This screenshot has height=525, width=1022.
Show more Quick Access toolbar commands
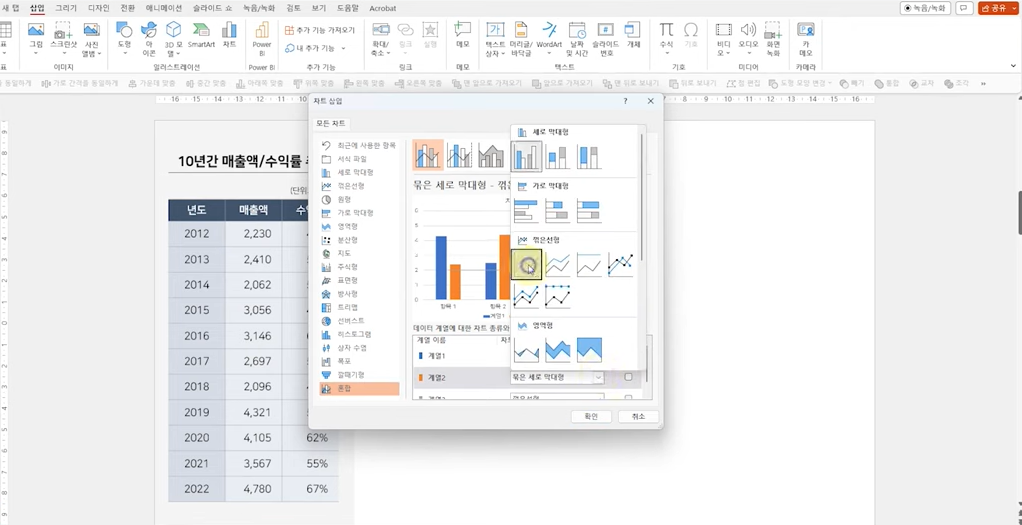click(x=983, y=83)
